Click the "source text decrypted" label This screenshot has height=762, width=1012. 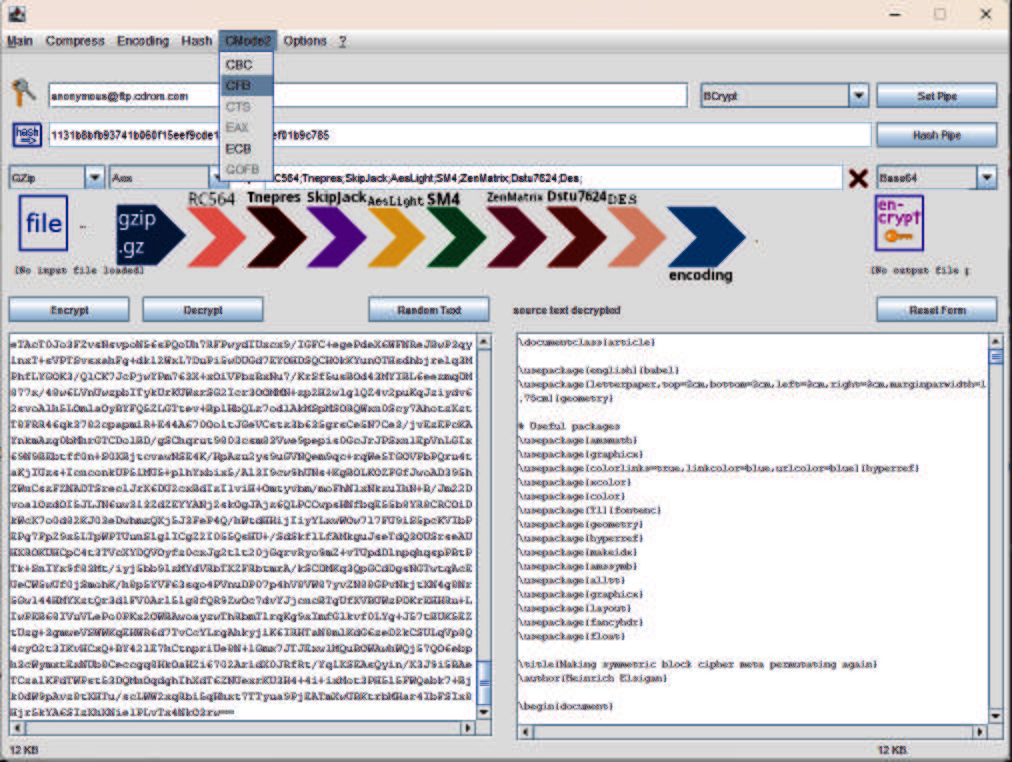tap(567, 310)
